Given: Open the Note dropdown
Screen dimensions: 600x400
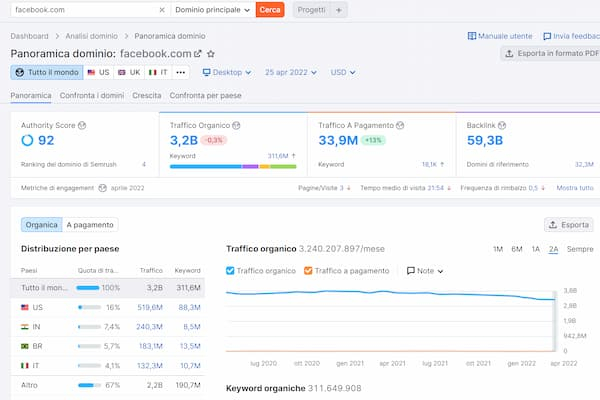Looking at the screenshot, I should 425,271.
